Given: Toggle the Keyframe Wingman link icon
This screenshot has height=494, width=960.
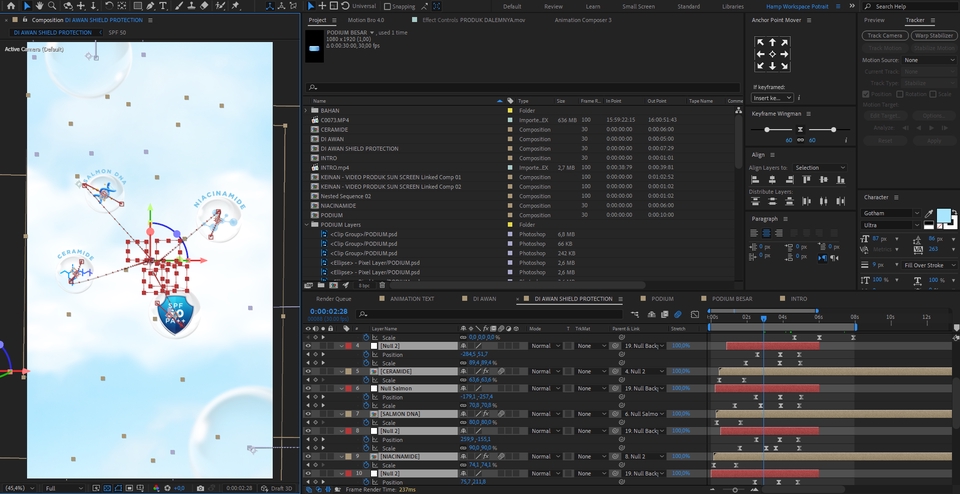Looking at the screenshot, I should (x=800, y=140).
